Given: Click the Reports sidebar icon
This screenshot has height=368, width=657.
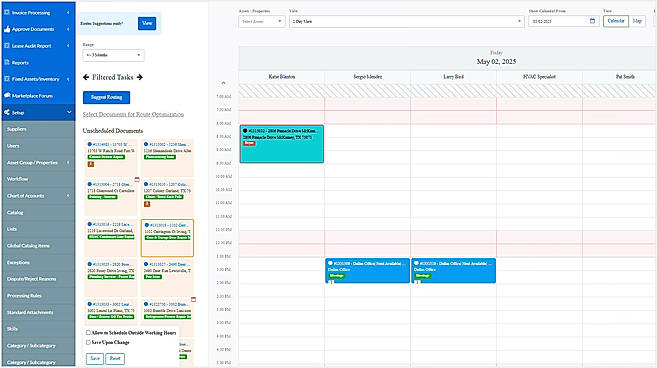Looking at the screenshot, I should coord(7,62).
